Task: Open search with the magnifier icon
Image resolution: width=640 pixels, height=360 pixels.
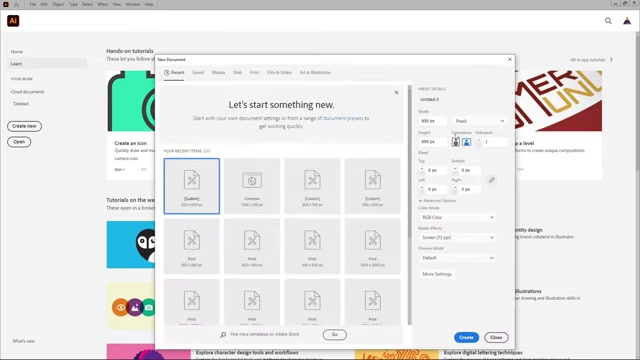Action: [608, 21]
